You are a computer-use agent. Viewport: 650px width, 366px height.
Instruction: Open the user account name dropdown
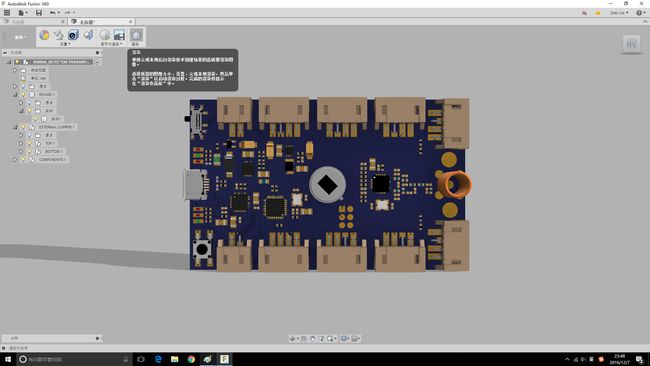tap(619, 13)
